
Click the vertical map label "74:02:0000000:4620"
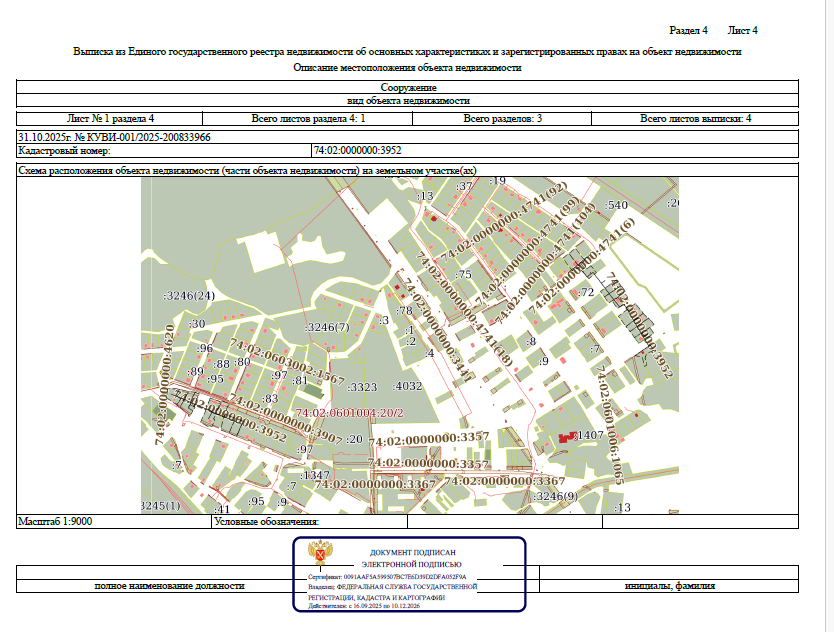[164, 385]
